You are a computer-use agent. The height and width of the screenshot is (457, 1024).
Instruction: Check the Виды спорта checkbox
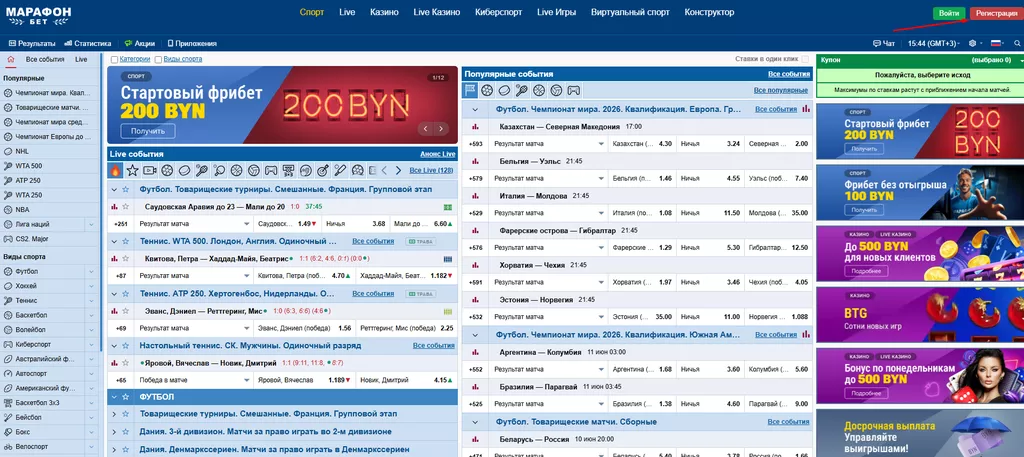157,60
